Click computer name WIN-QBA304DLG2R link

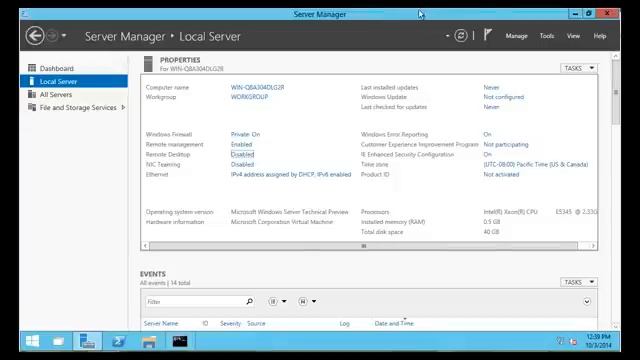tap(257, 87)
